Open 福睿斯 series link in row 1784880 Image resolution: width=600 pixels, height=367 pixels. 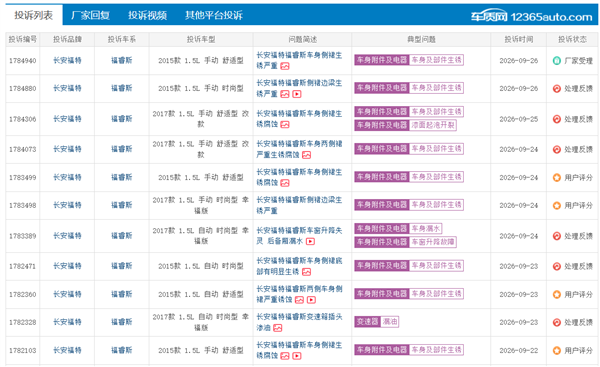coord(122,88)
